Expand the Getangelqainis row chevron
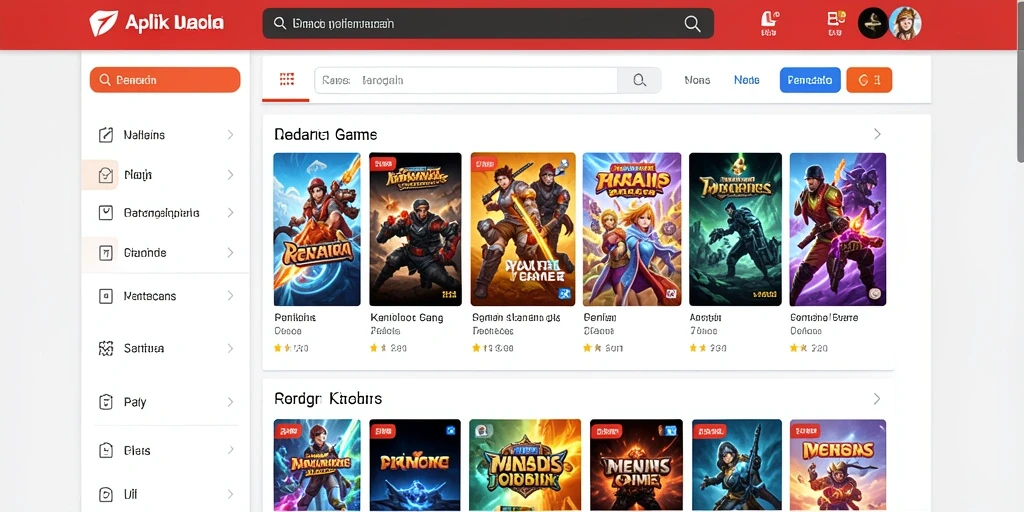The image size is (1024, 512). point(230,213)
